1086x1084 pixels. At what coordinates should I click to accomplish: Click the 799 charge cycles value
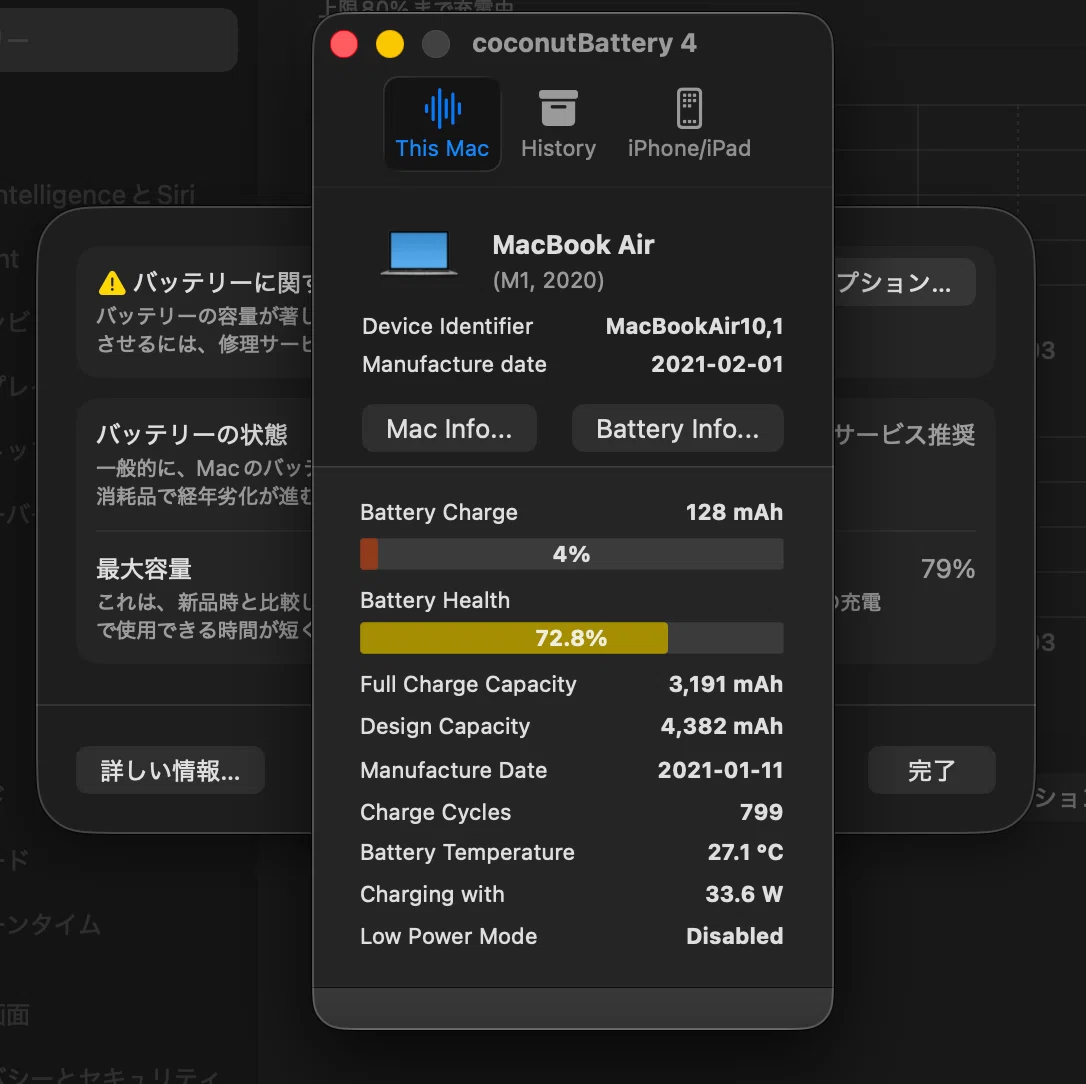coord(761,812)
